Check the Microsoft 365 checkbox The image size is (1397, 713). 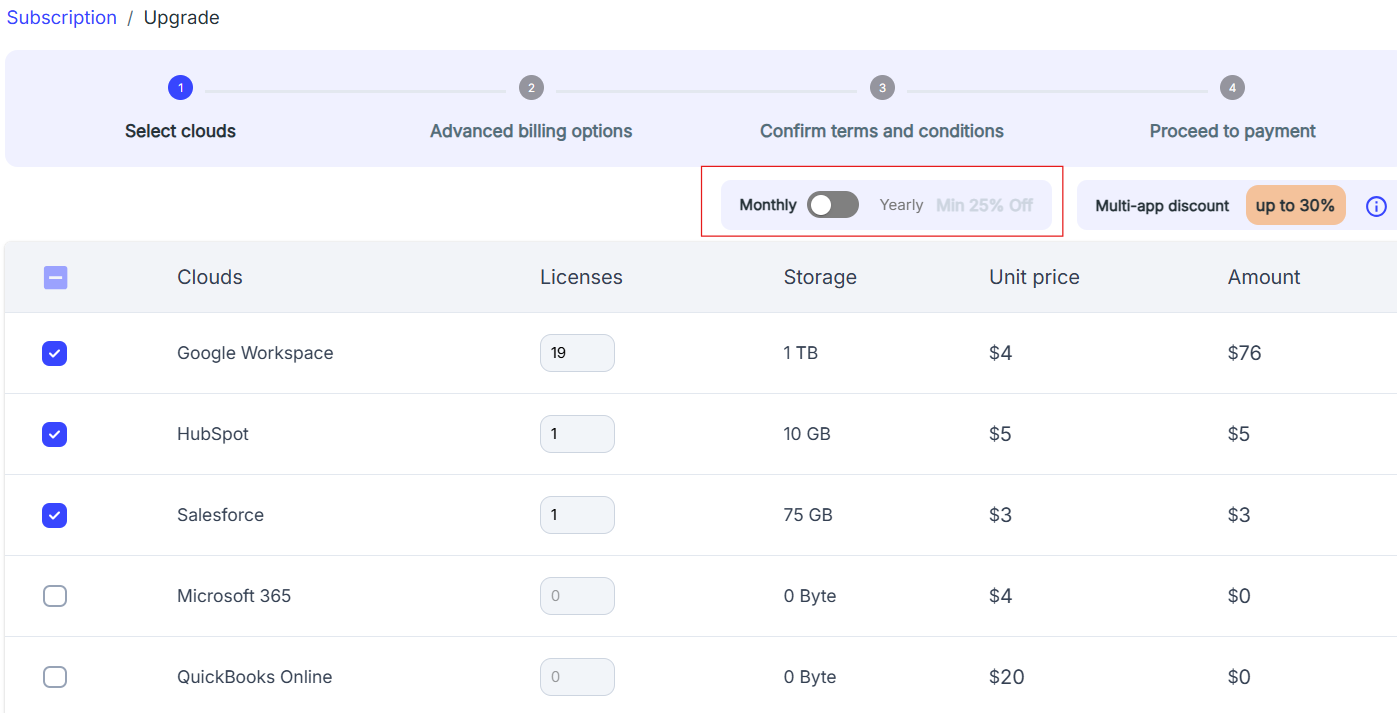(x=55, y=596)
